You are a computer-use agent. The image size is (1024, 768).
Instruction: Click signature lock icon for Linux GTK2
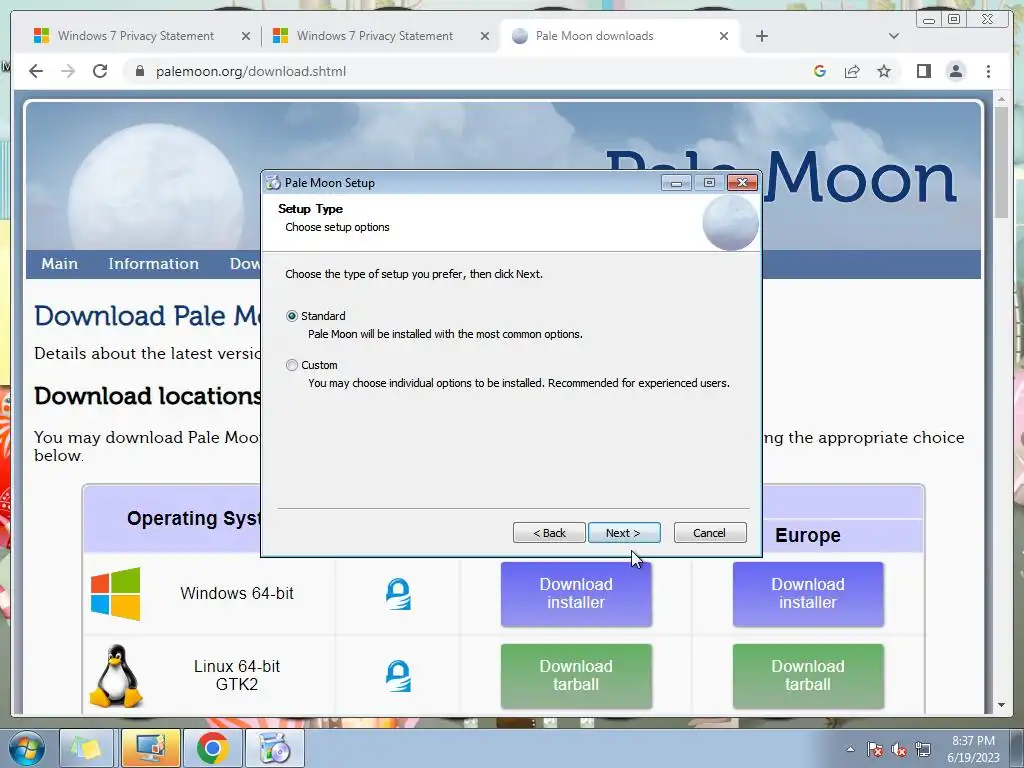click(x=398, y=676)
